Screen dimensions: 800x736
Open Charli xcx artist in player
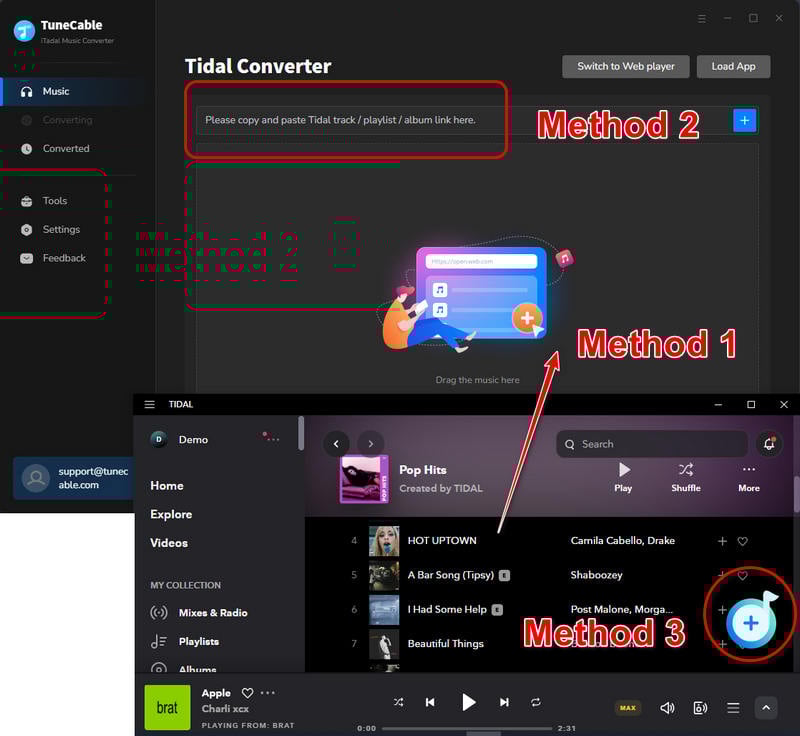(x=225, y=709)
